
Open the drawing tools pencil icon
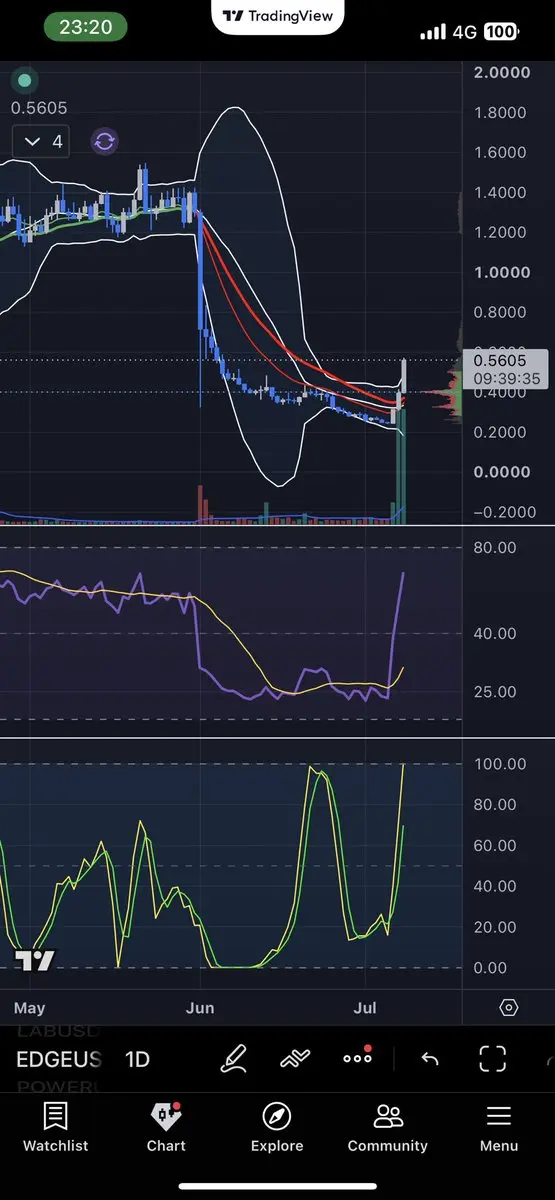(233, 1059)
